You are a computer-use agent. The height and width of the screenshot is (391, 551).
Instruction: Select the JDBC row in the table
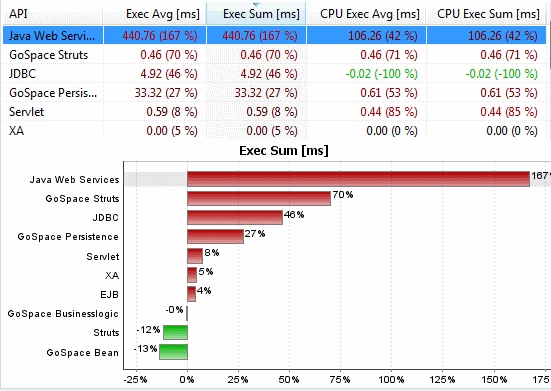[275, 73]
